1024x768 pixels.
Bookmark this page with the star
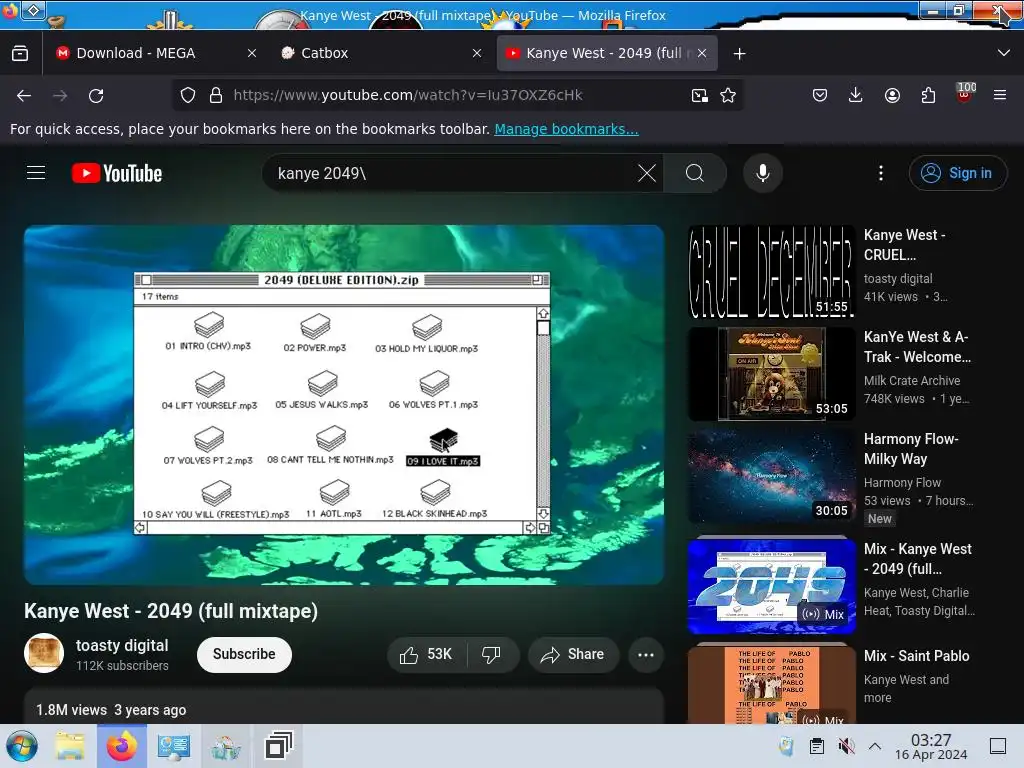tap(728, 95)
